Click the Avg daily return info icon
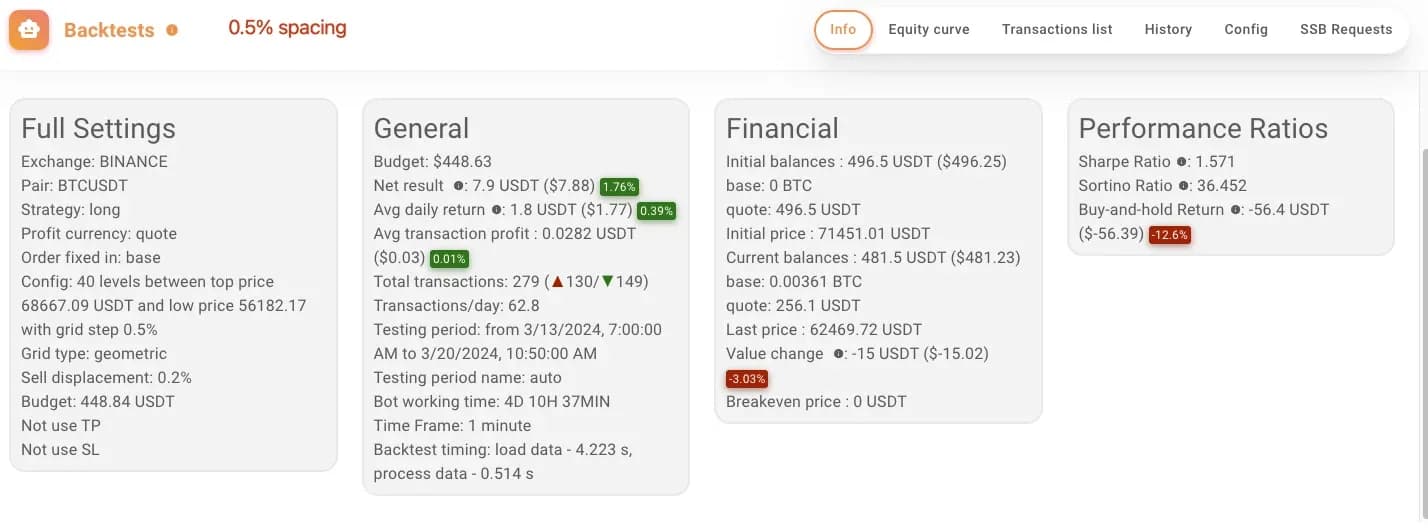The width and height of the screenshot is (1428, 530). tap(496, 210)
